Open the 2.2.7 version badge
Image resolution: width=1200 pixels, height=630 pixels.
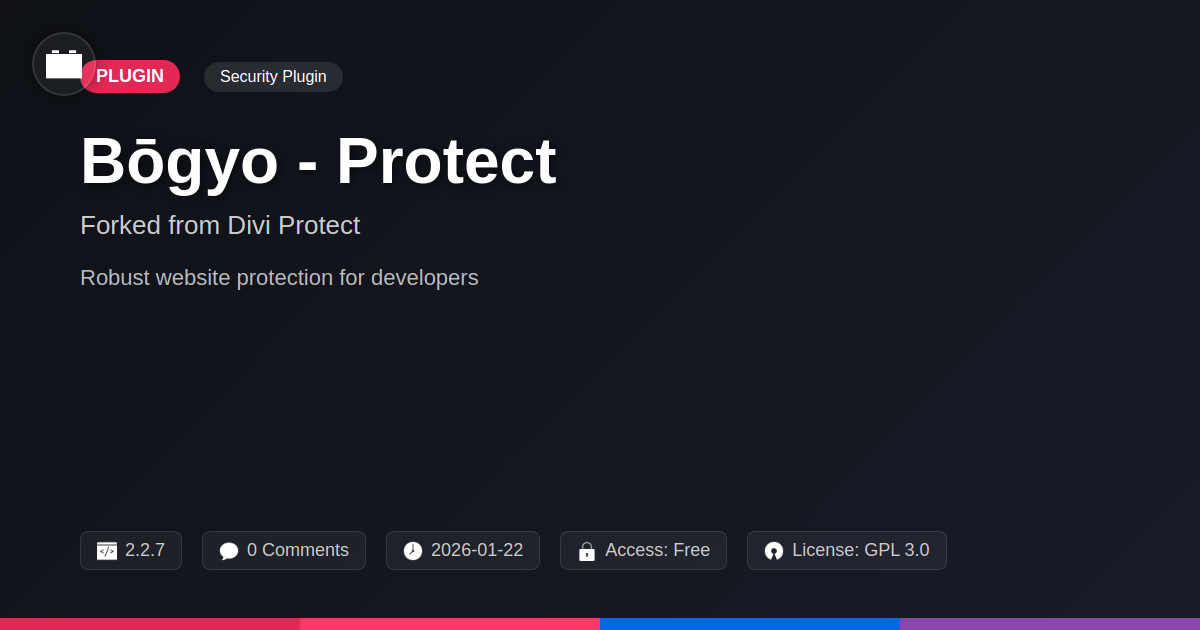click(x=131, y=550)
